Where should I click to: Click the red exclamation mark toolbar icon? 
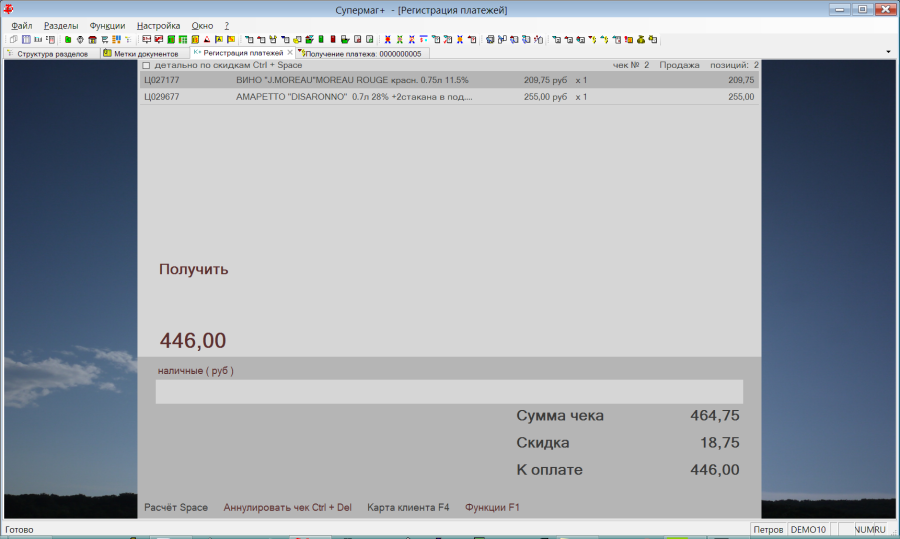[629, 40]
